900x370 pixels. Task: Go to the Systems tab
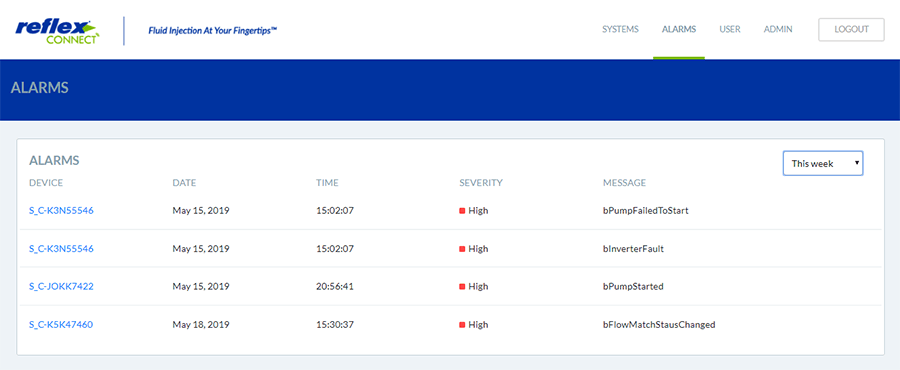[x=620, y=29]
